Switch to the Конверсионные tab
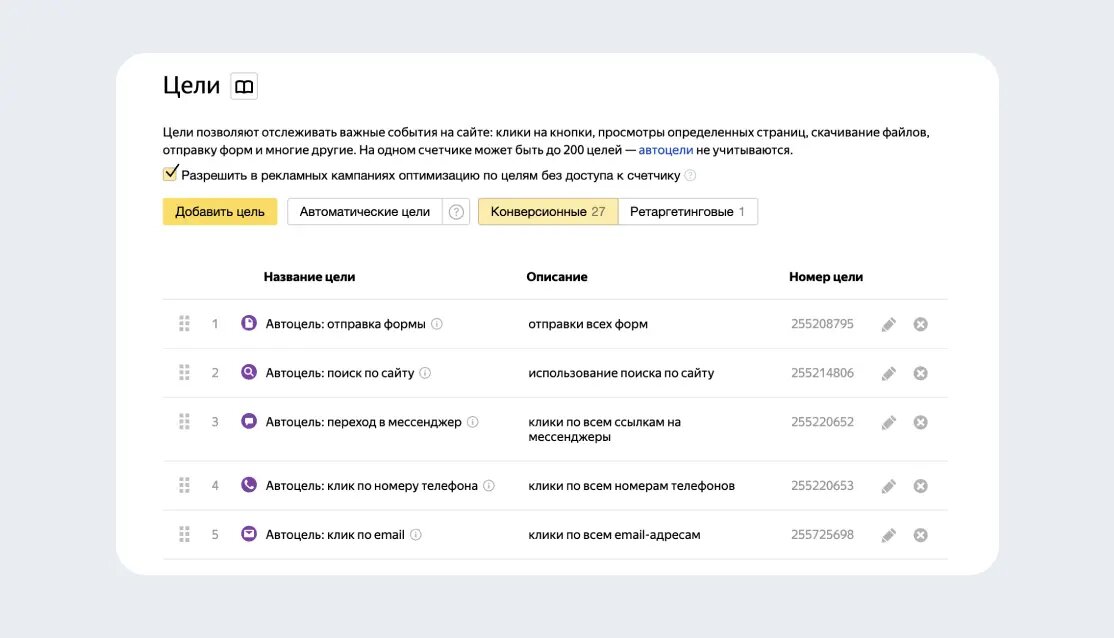1114x638 pixels. (x=548, y=212)
